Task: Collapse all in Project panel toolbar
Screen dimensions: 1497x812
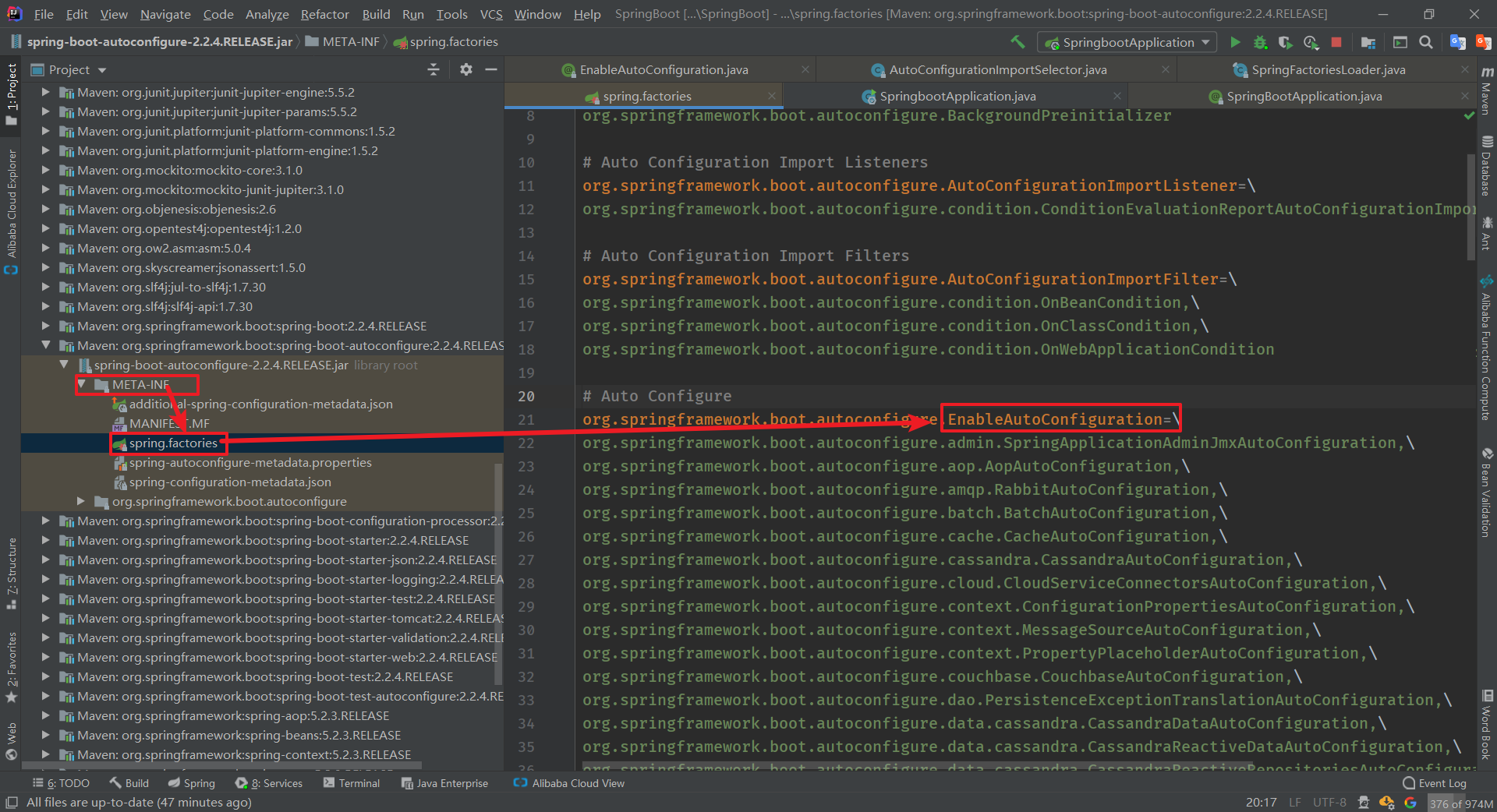Action: pos(434,69)
